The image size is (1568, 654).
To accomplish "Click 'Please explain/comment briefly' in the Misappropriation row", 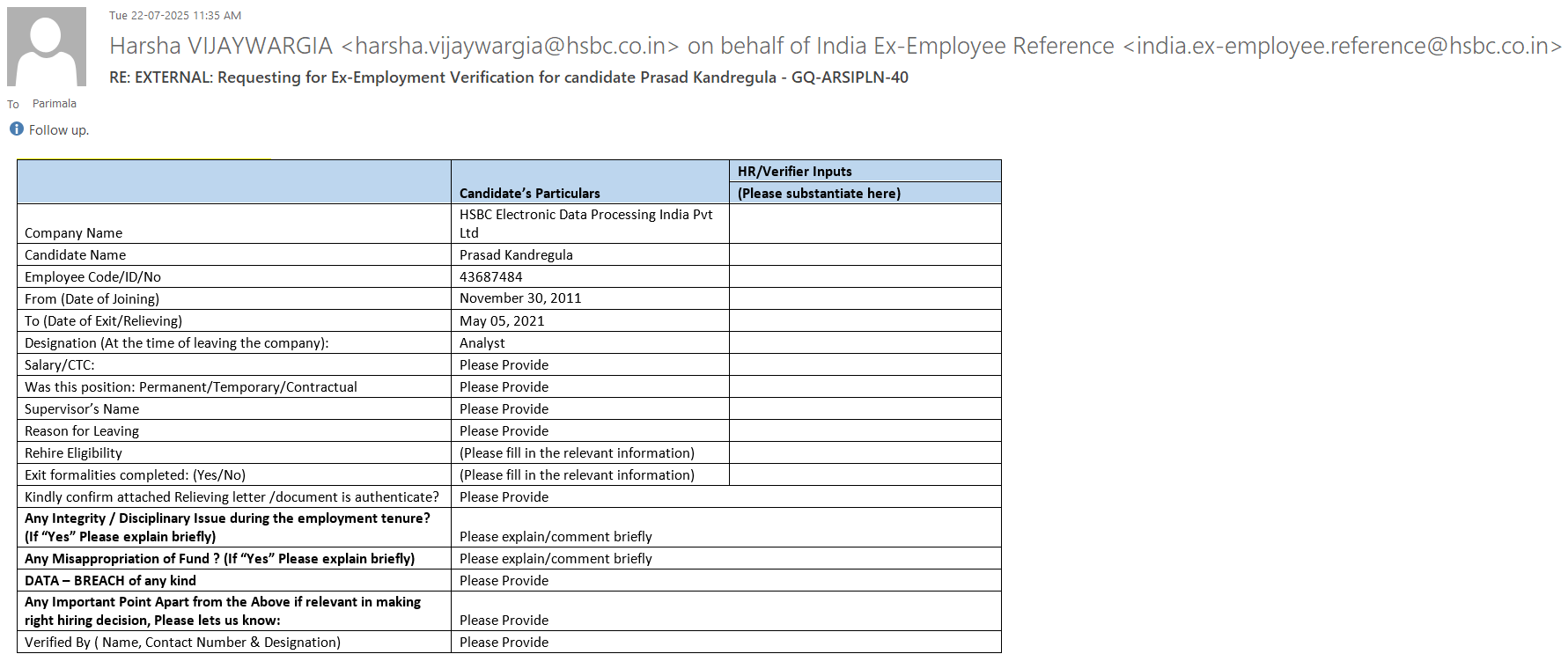I will [x=556, y=559].
